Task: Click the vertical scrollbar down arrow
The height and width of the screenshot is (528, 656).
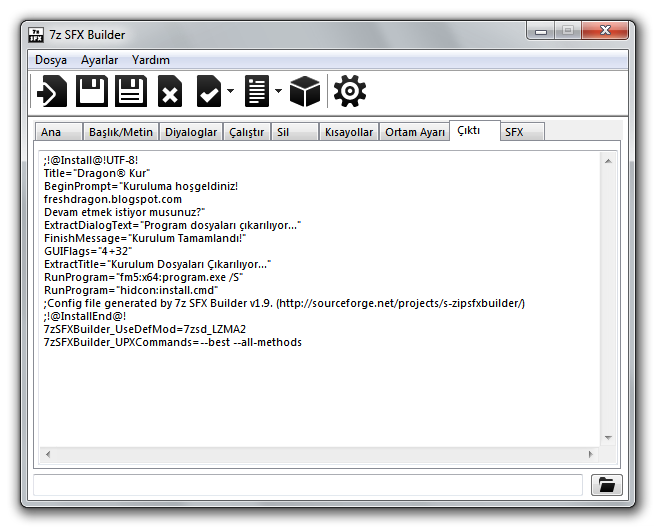Action: [608, 438]
